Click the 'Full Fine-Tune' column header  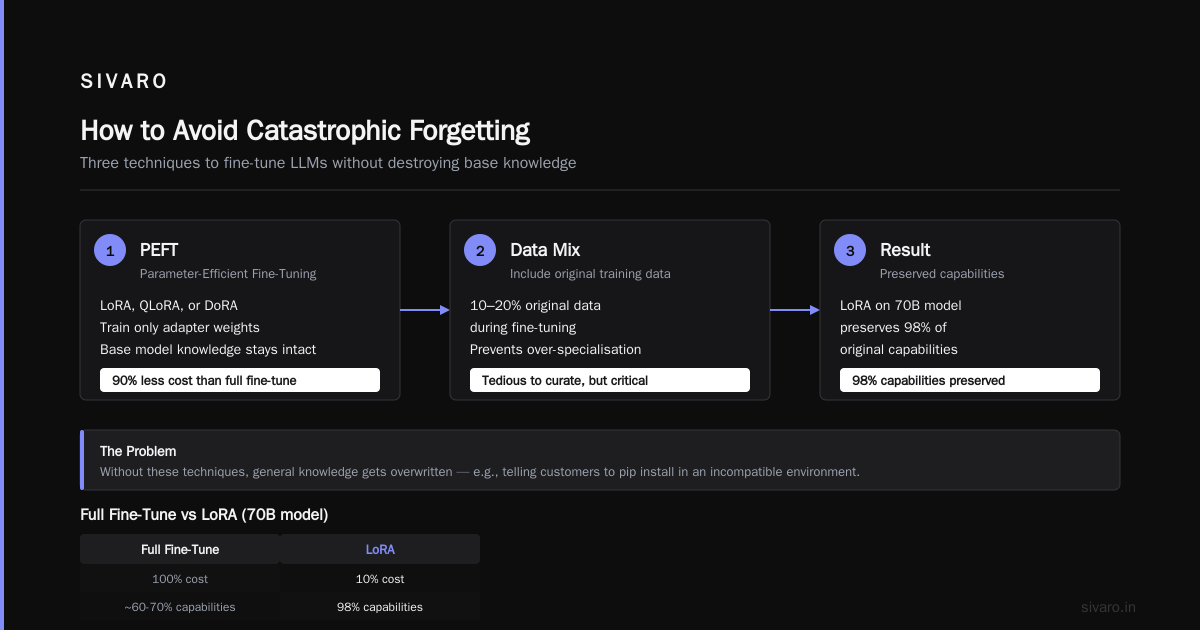(x=180, y=549)
